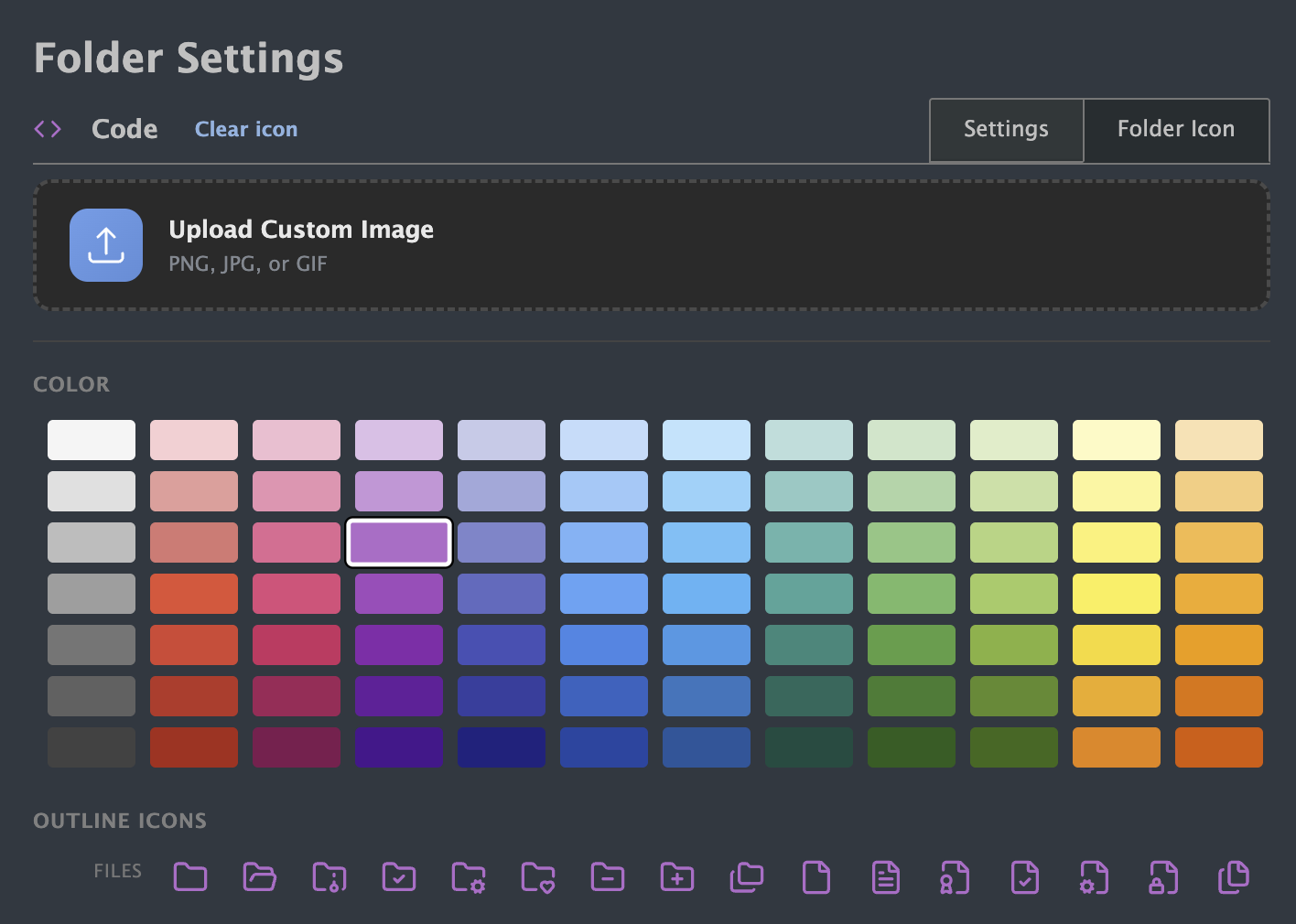Pick the folder with heart icon

coord(538,877)
